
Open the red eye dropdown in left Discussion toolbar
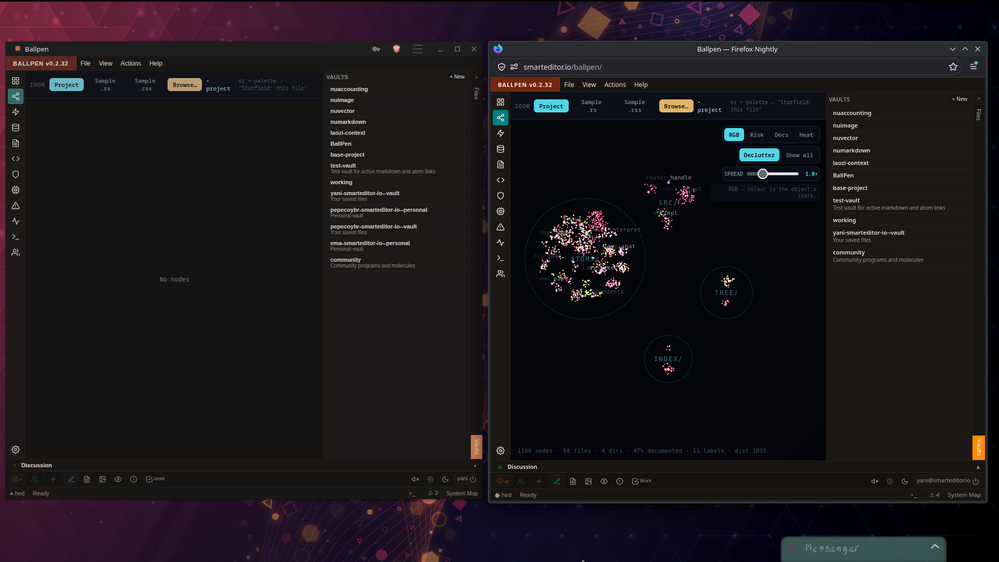coord(16,479)
